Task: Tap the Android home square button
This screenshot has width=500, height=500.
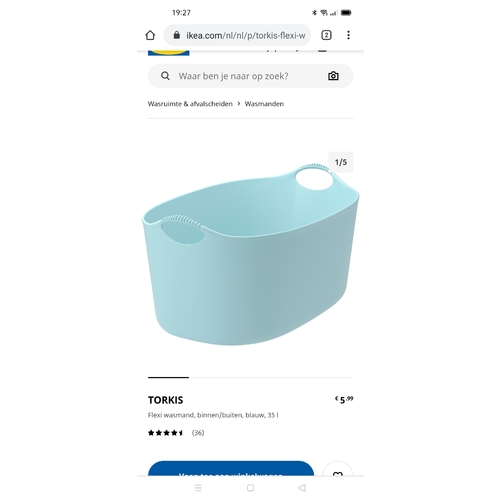Action: [250, 488]
